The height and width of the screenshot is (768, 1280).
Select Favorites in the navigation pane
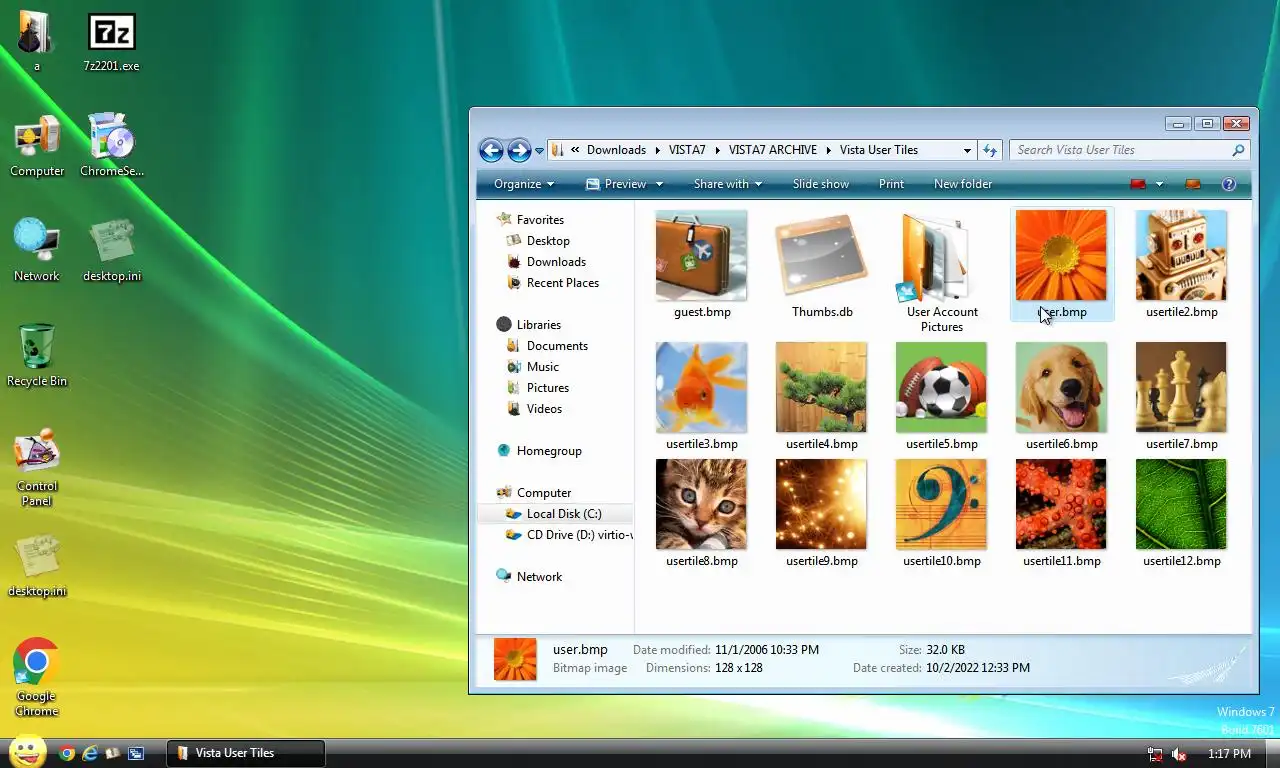[540, 220]
